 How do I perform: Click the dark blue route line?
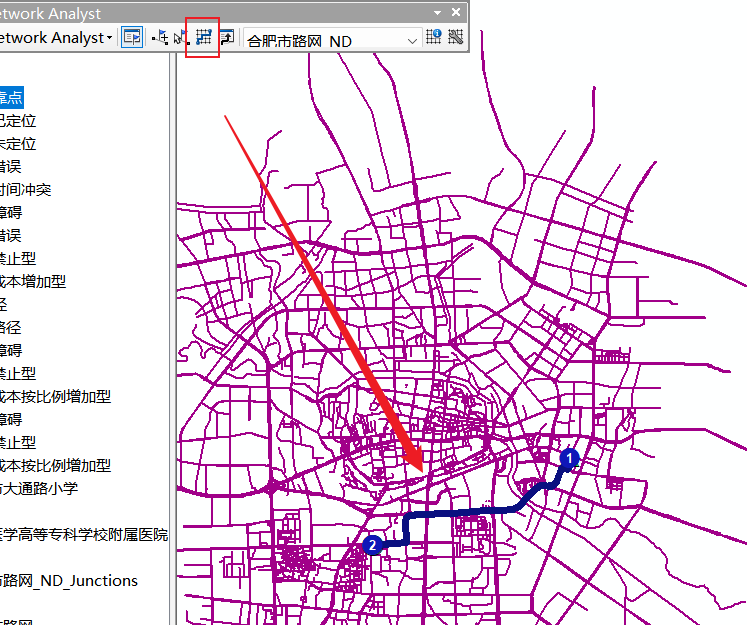pos(462,512)
